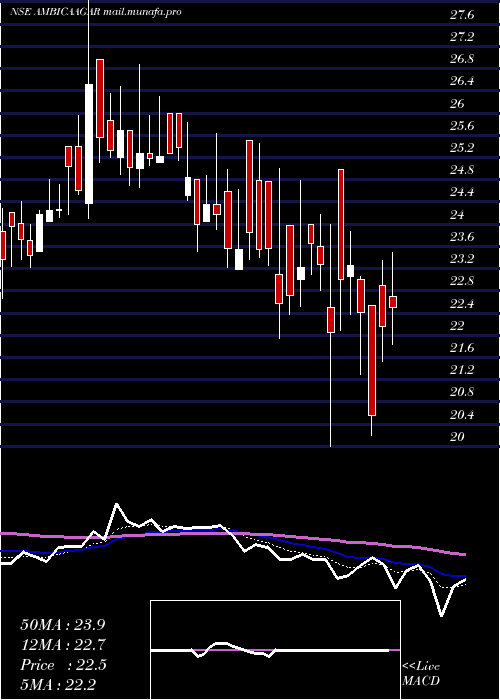Click the 26.4 price axis label
The height and width of the screenshot is (700, 500).
tap(462, 82)
